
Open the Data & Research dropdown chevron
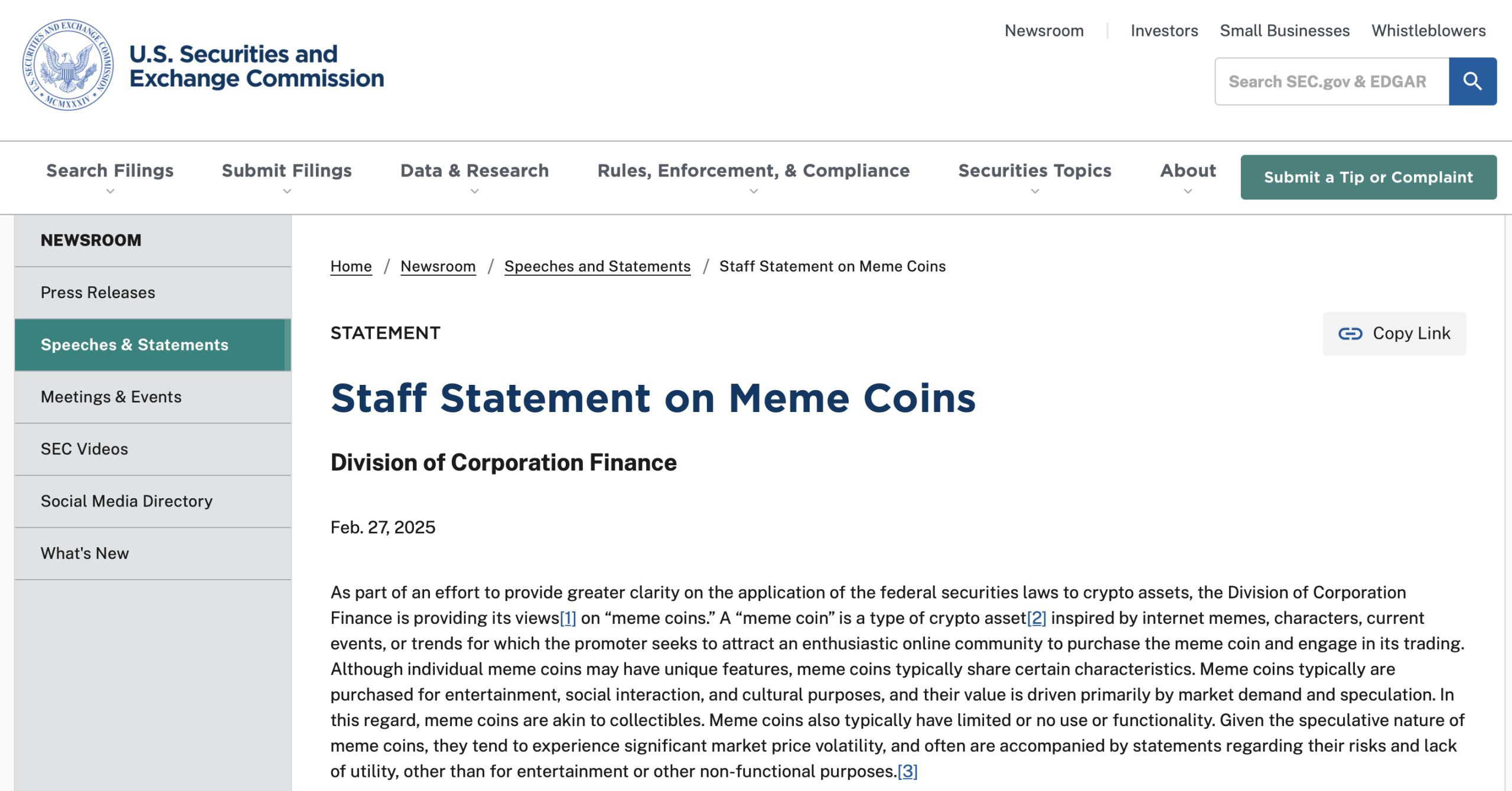[474, 191]
